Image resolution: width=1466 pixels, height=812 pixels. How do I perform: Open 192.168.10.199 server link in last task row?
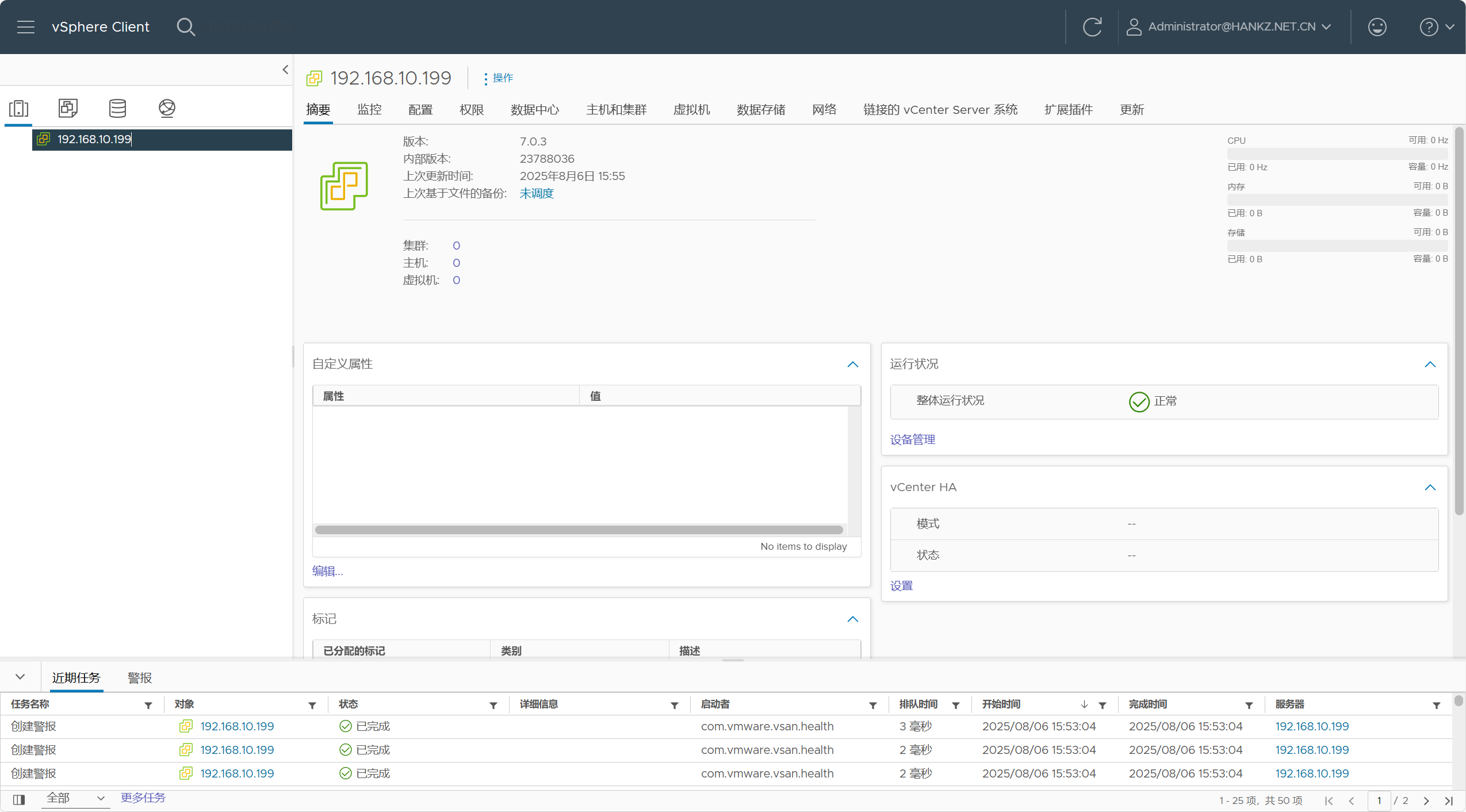point(1312,773)
